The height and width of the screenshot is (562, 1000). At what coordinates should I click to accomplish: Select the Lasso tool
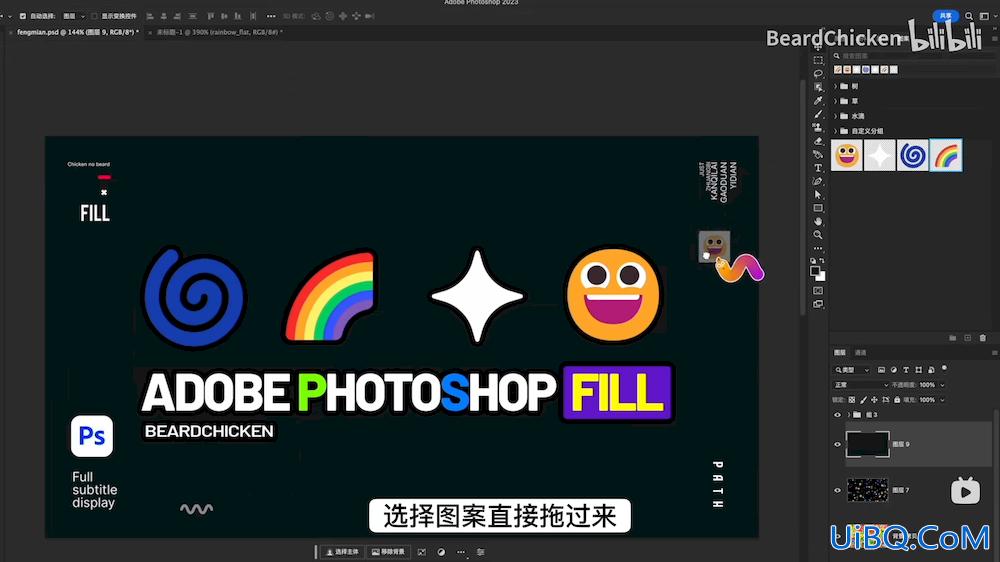[818, 73]
